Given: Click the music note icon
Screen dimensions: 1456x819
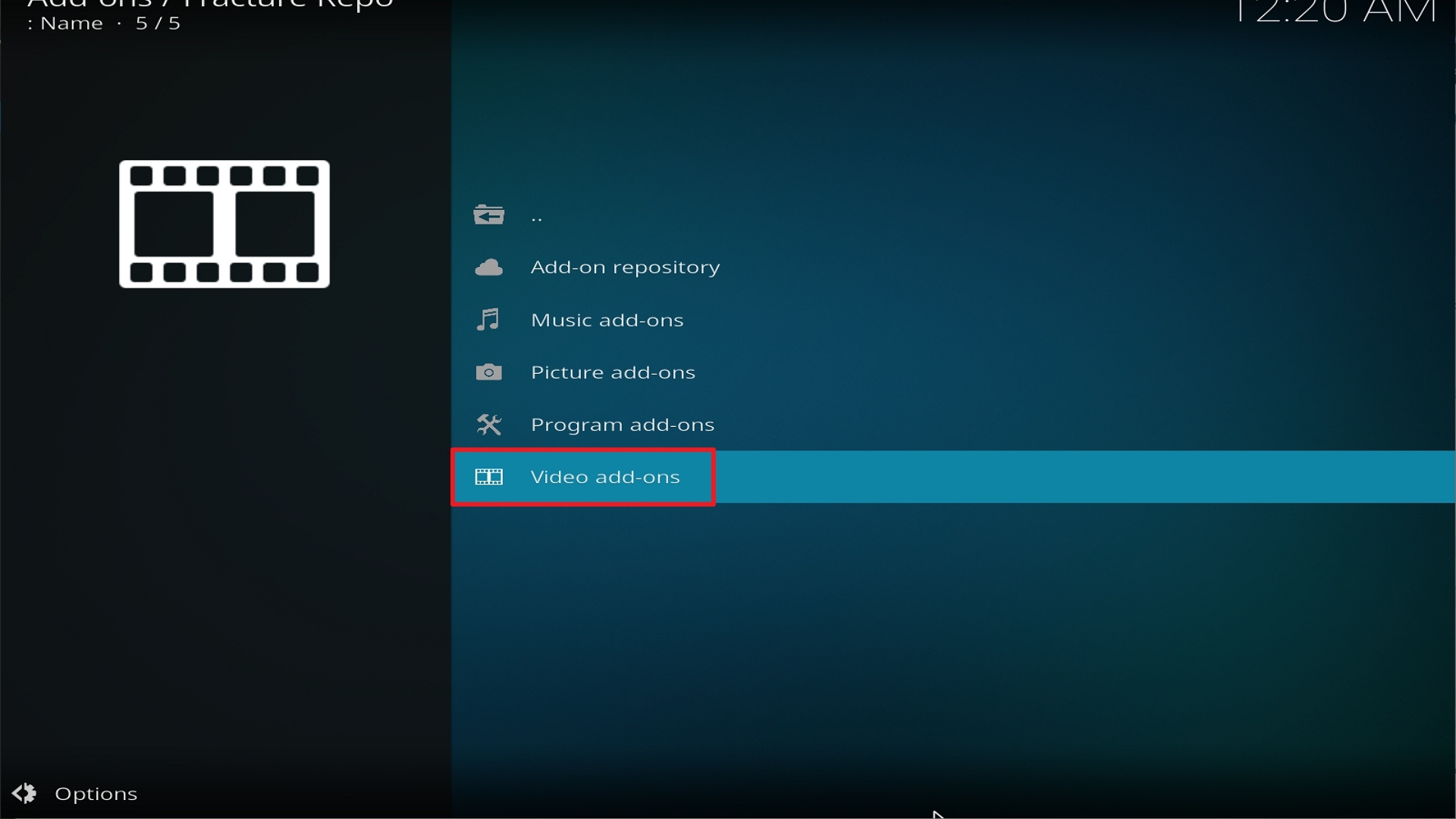Looking at the screenshot, I should pyautogui.click(x=488, y=319).
